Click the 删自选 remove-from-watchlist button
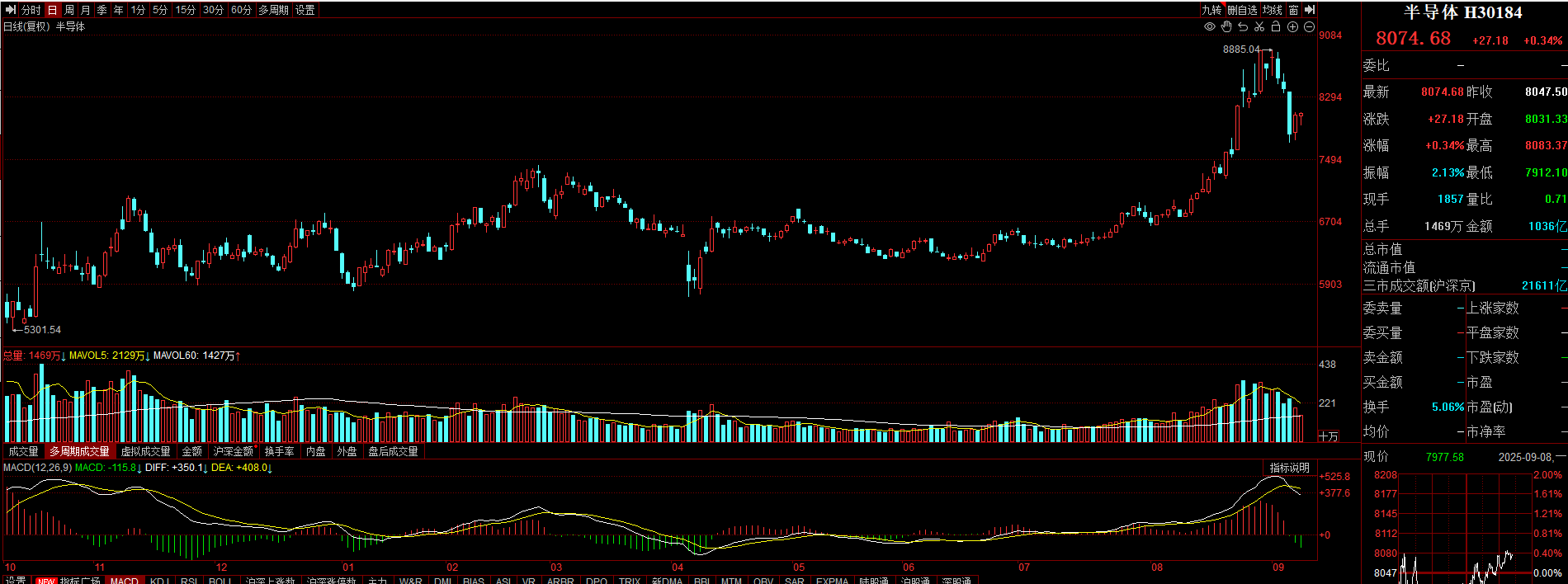 (1242, 10)
